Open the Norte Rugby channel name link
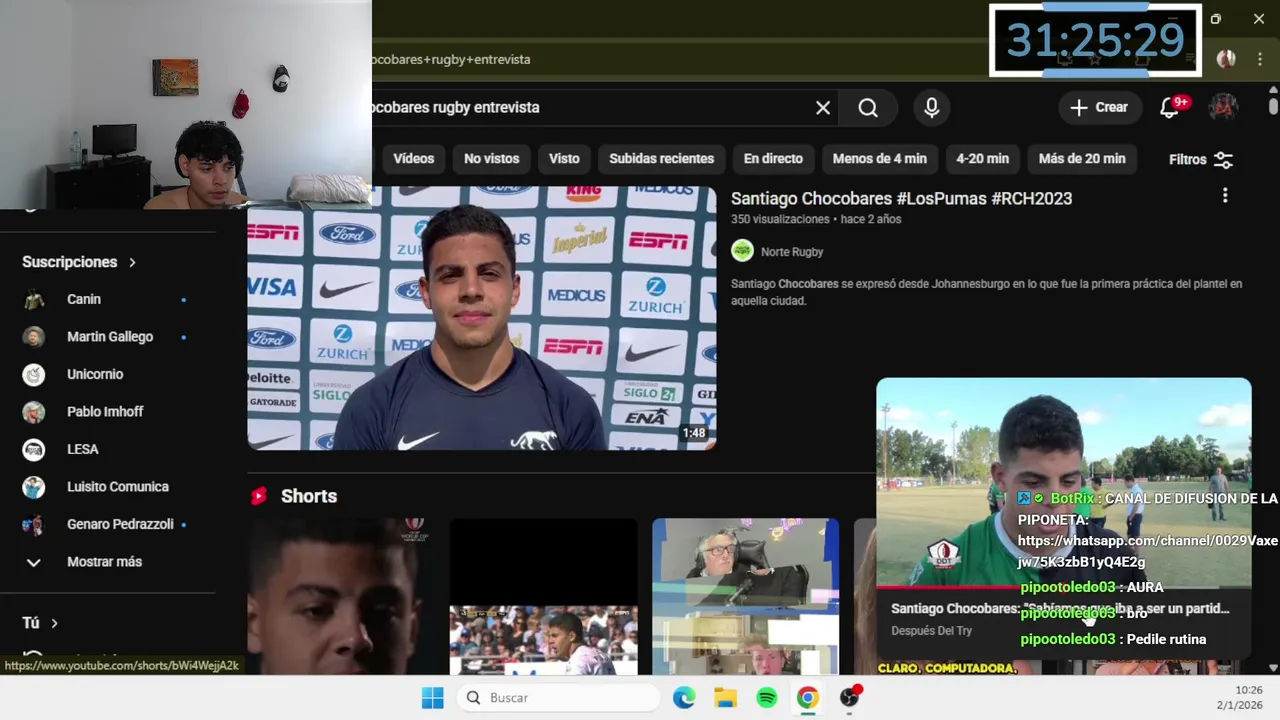 click(792, 252)
